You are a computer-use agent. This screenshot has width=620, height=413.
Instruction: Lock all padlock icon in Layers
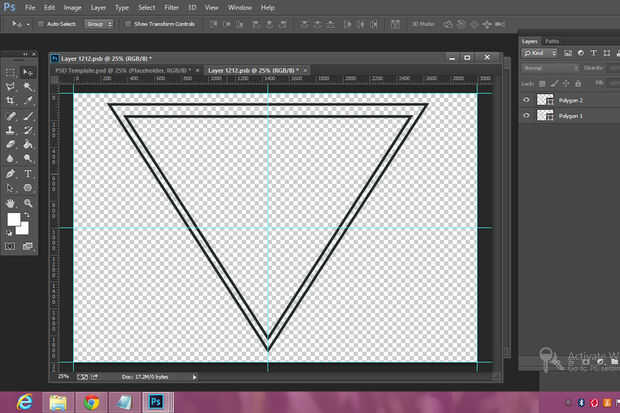coord(578,83)
